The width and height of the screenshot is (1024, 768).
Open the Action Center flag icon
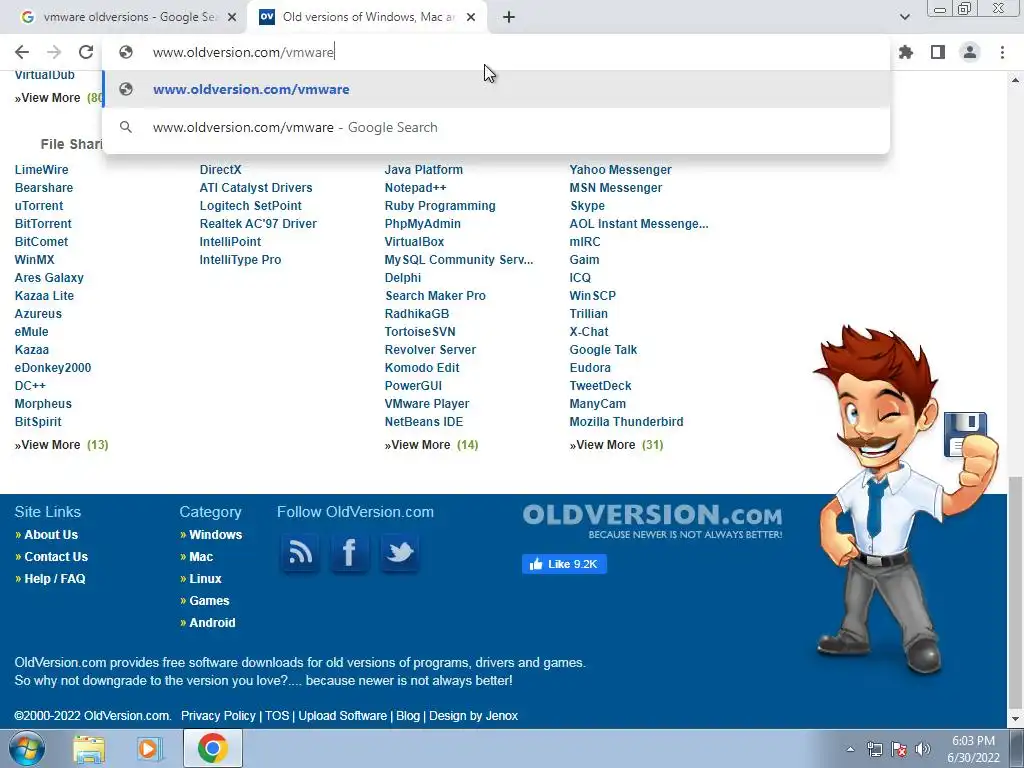[899, 749]
